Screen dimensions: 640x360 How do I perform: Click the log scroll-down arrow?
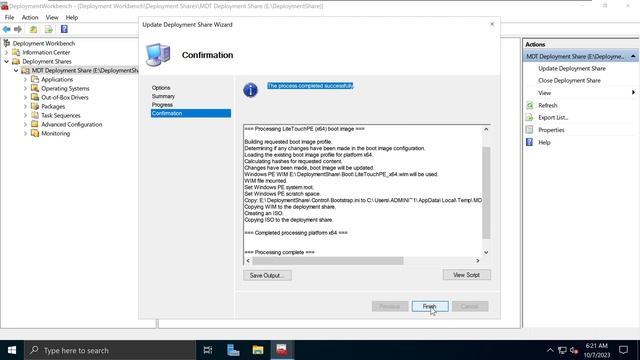(486, 252)
